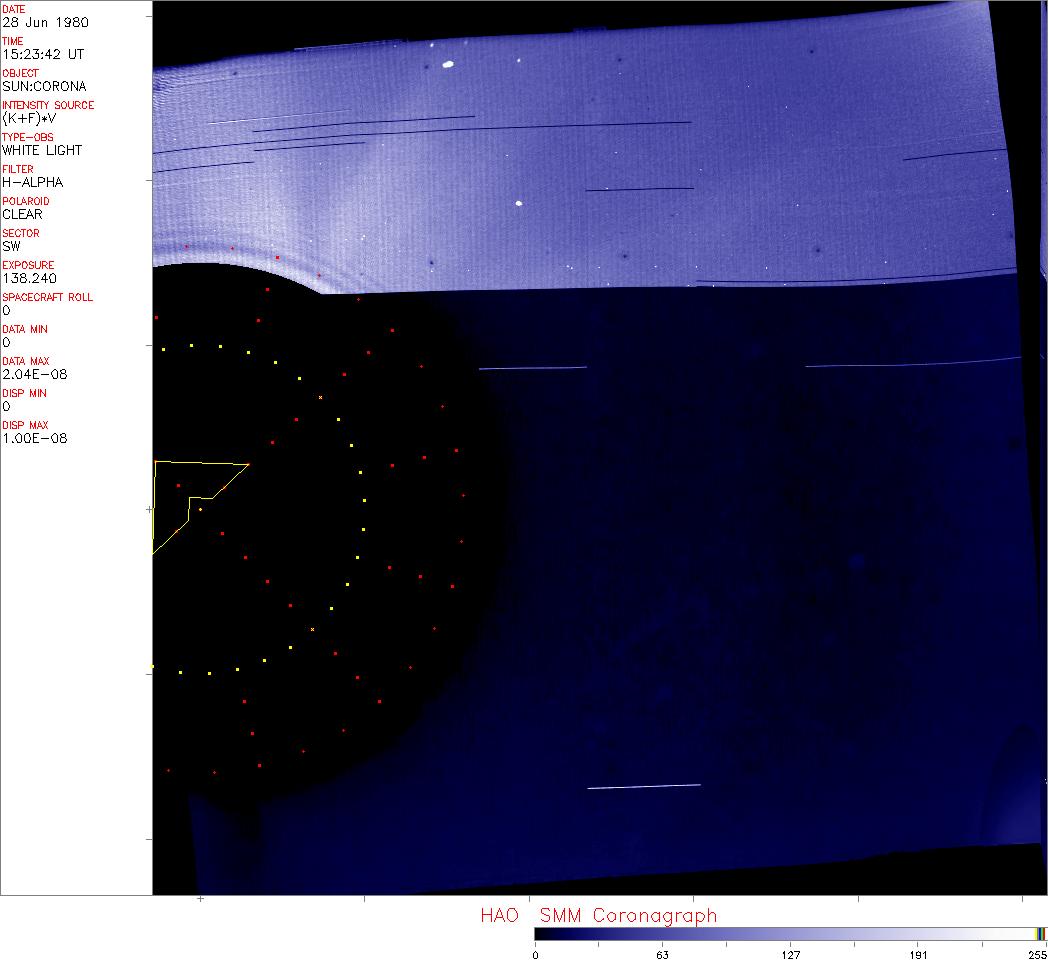The image size is (1048, 960).
Task: Select the yellow-and-blue striped end of the color bar
Action: coord(1040,933)
